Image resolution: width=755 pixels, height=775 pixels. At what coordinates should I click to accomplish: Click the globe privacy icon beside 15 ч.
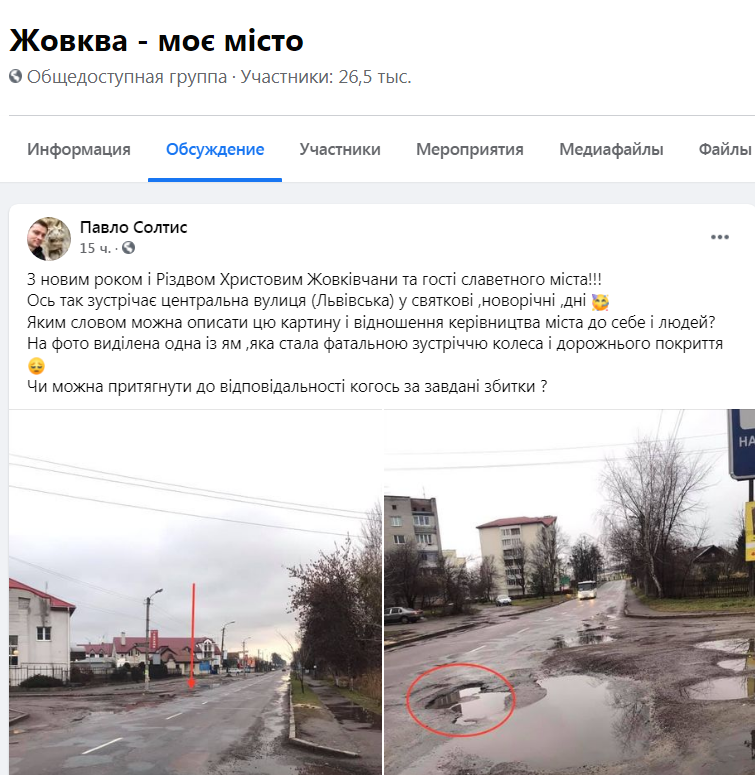point(128,248)
